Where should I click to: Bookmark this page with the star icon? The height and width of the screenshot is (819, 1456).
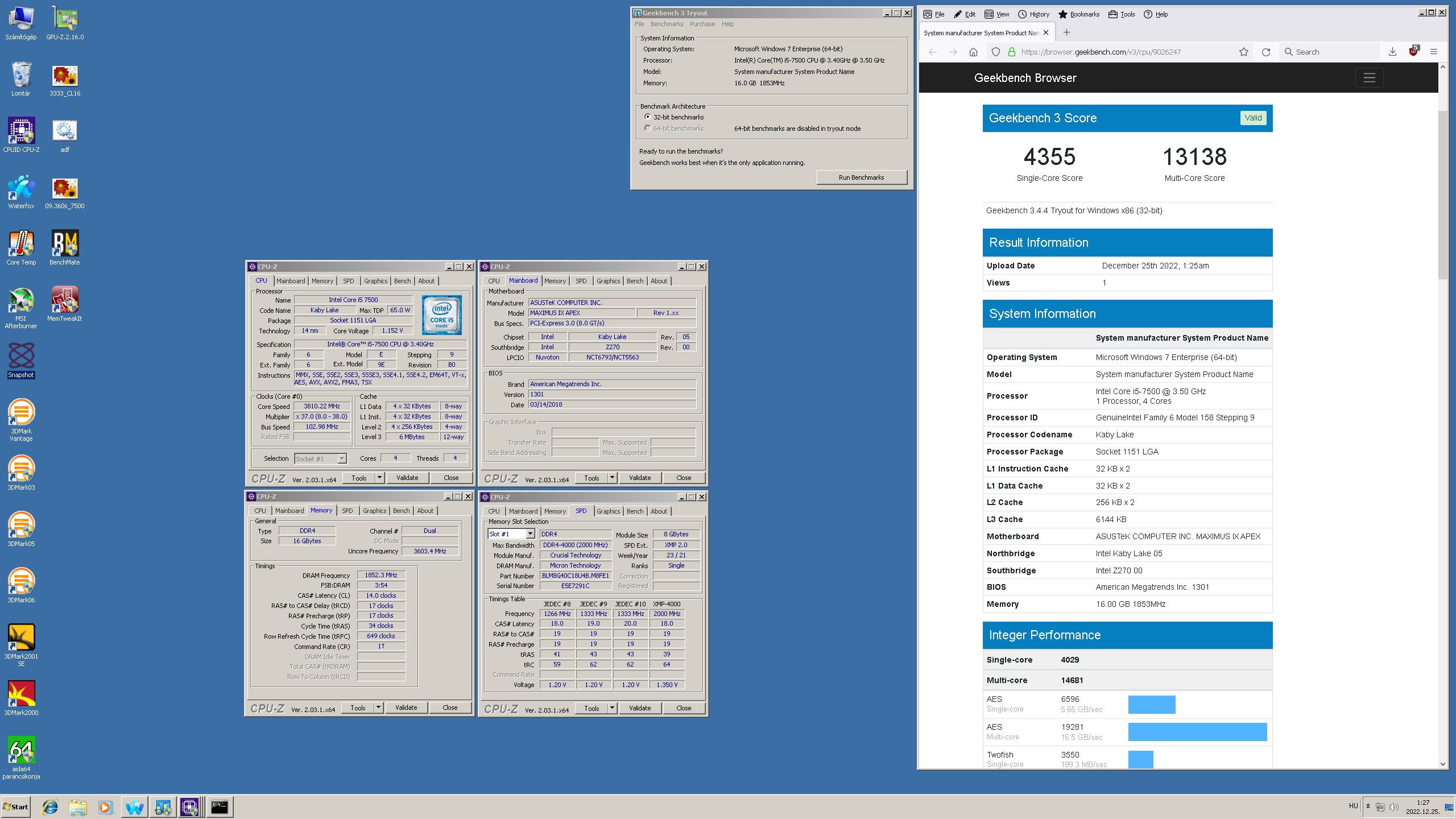coord(1244,52)
